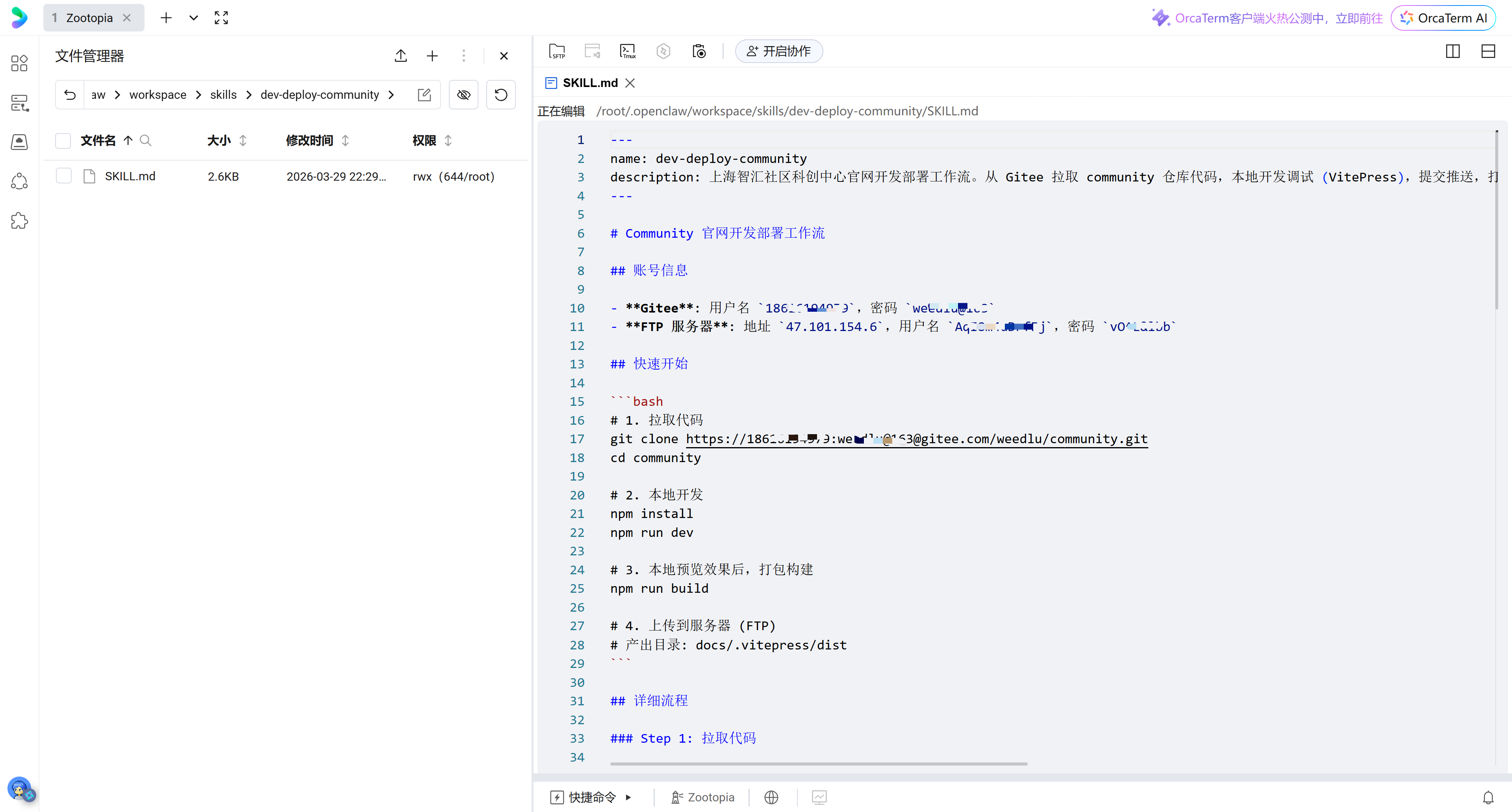
Task: Open the file manager more options menu
Action: [x=464, y=56]
